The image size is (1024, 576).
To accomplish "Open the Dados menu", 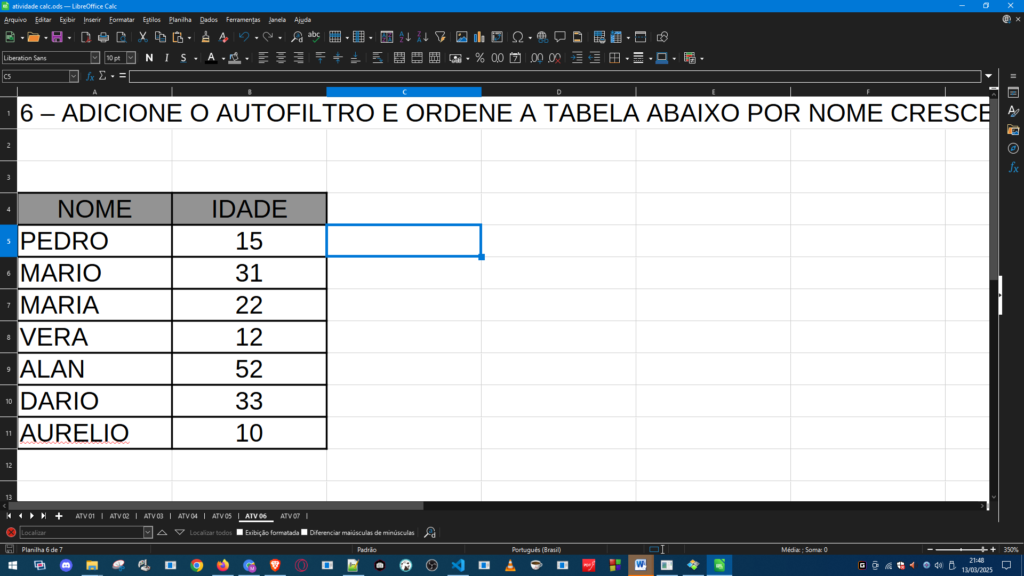I will click(208, 19).
